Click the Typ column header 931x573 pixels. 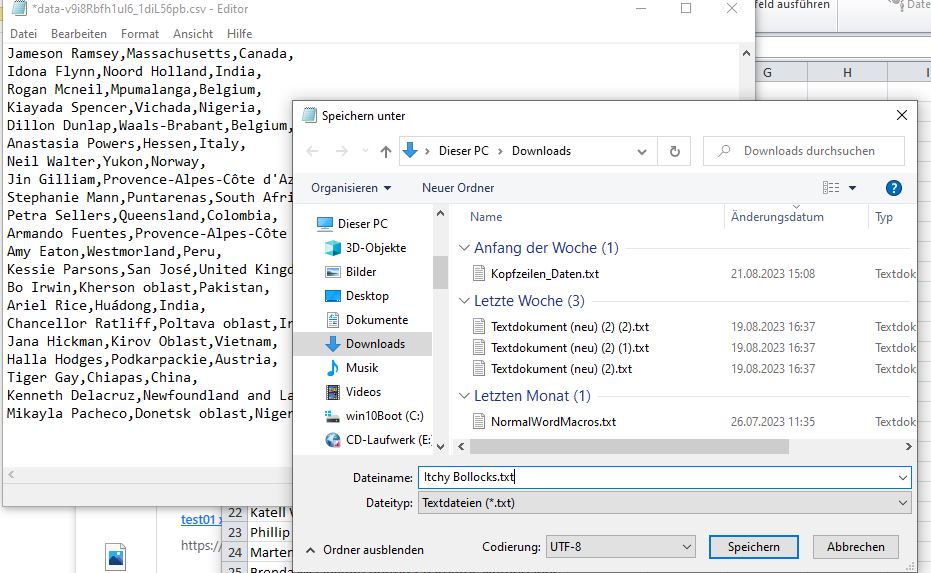click(884, 217)
